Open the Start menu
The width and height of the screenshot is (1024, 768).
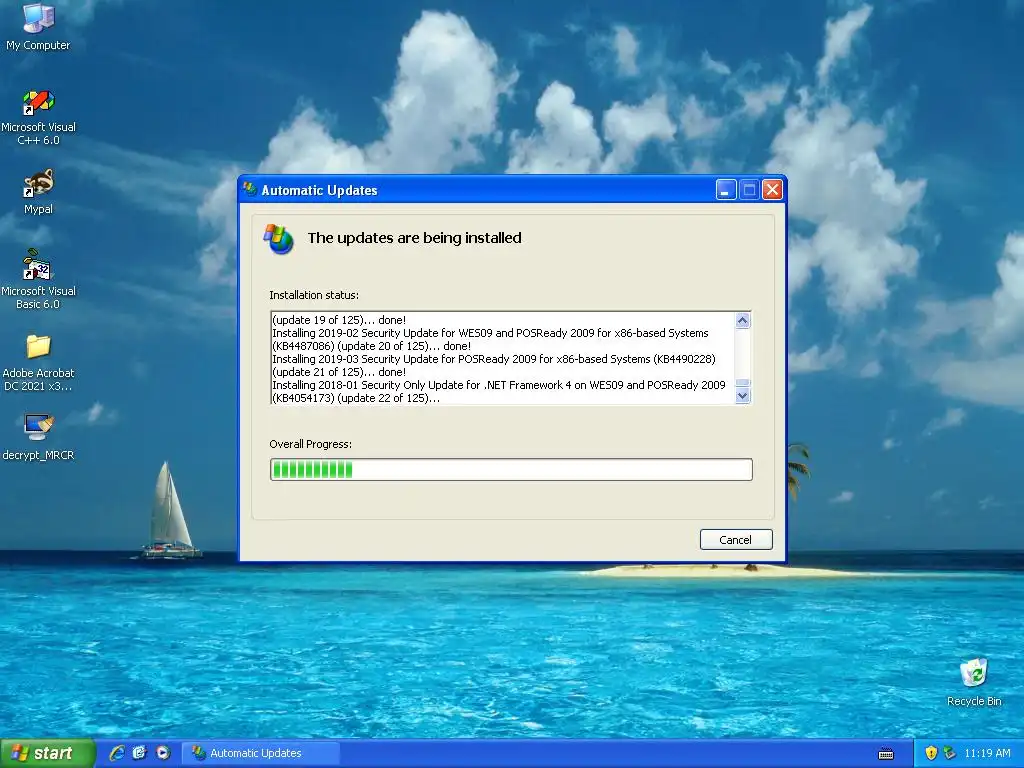(x=46, y=753)
